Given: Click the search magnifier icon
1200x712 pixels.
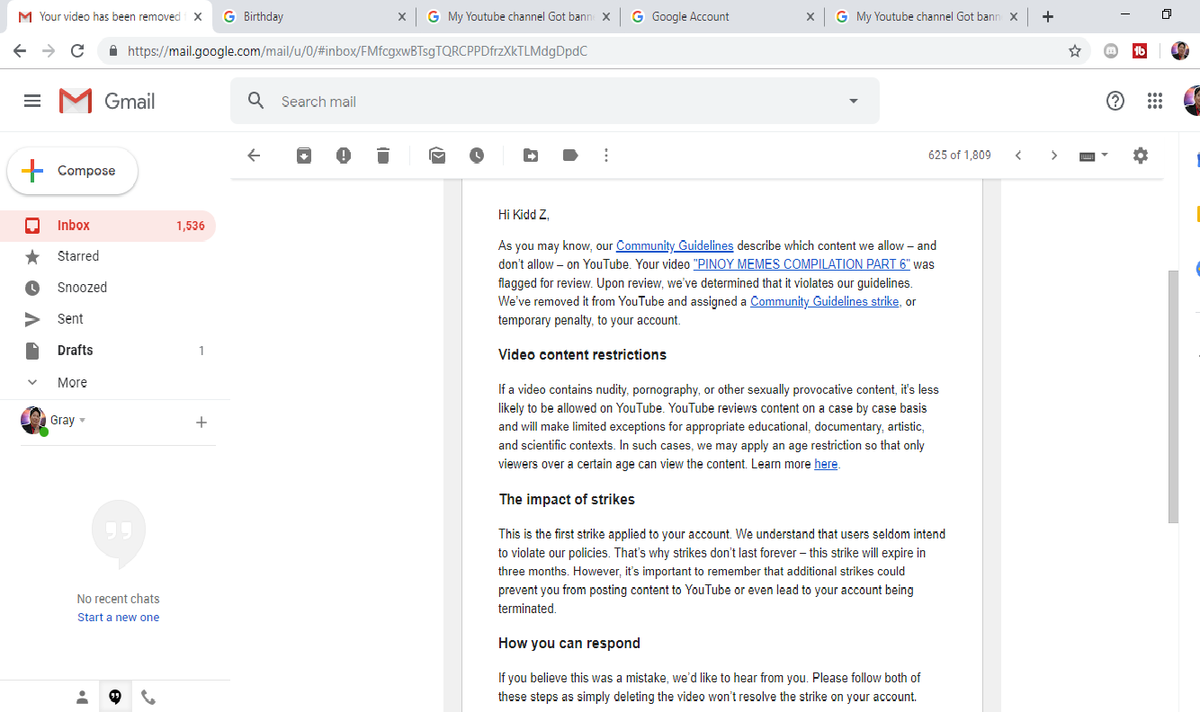Looking at the screenshot, I should [256, 101].
